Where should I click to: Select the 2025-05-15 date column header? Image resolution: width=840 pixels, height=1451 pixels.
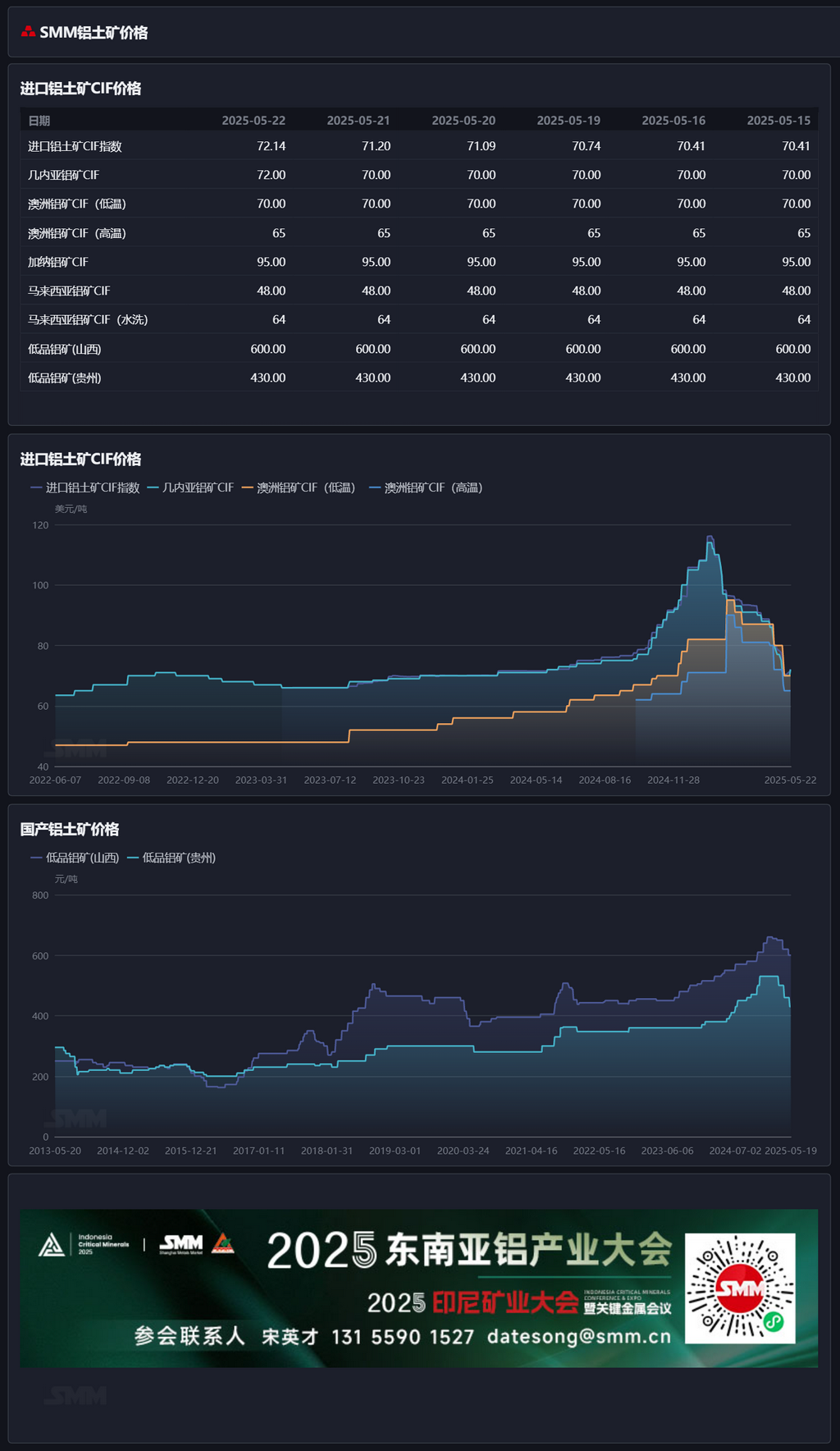(778, 121)
